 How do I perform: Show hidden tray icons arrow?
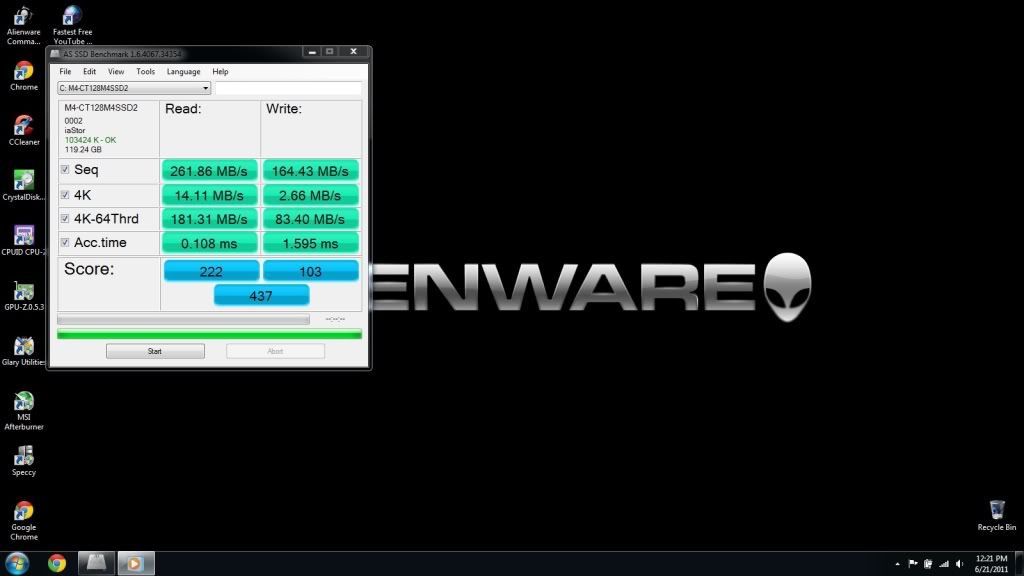(x=897, y=564)
